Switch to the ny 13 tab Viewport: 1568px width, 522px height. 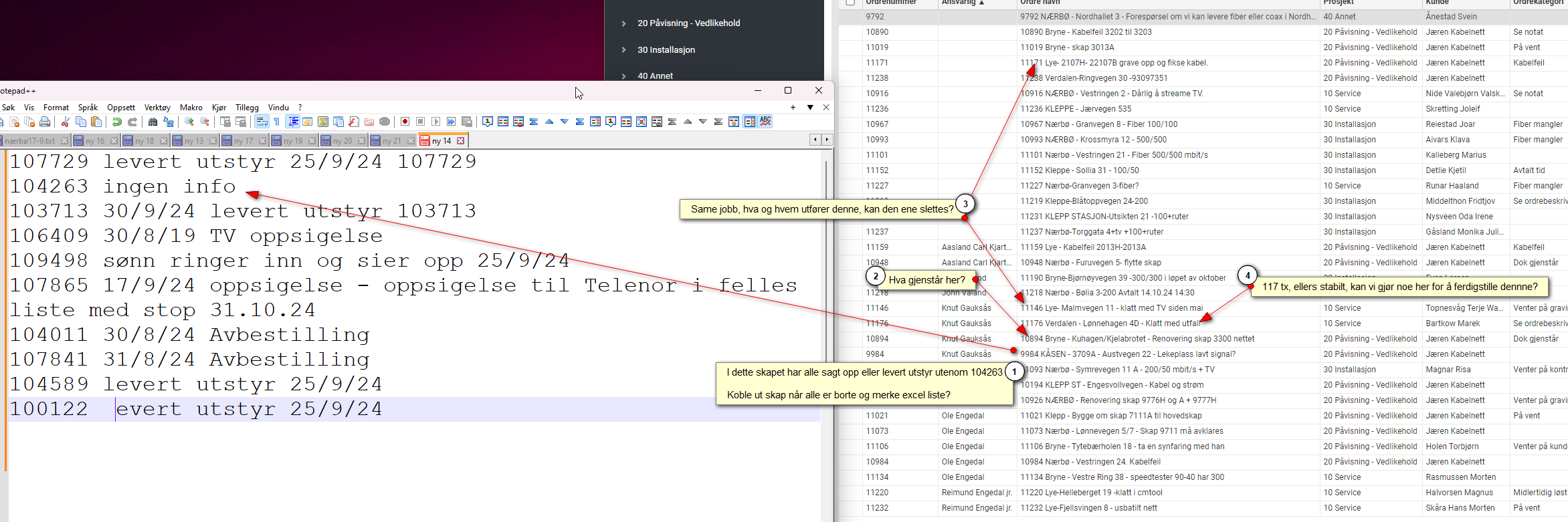194,141
